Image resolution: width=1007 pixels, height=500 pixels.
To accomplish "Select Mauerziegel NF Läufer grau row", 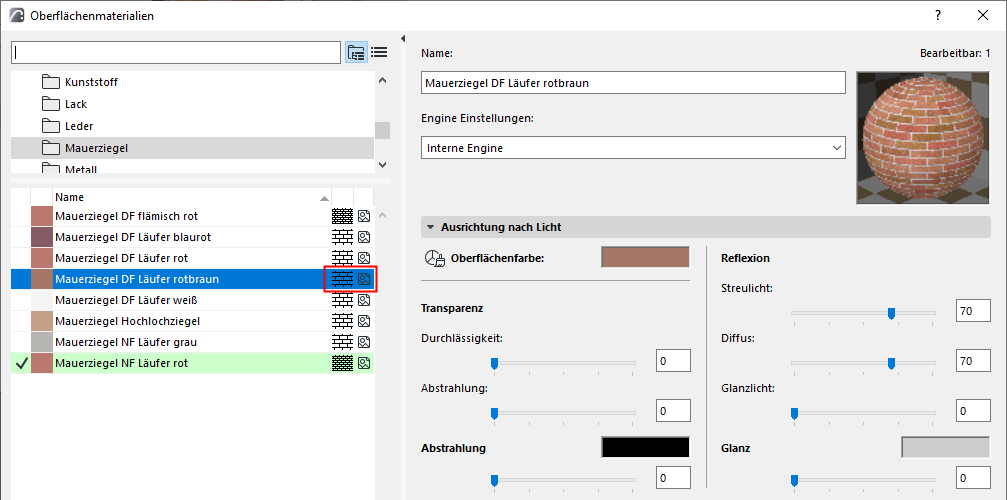I will point(192,341).
